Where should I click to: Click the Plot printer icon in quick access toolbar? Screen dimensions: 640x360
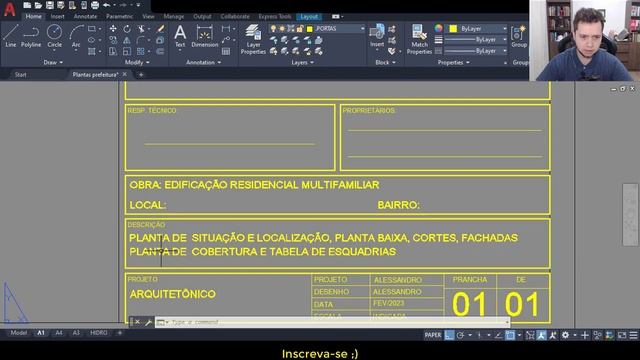tap(95, 5)
